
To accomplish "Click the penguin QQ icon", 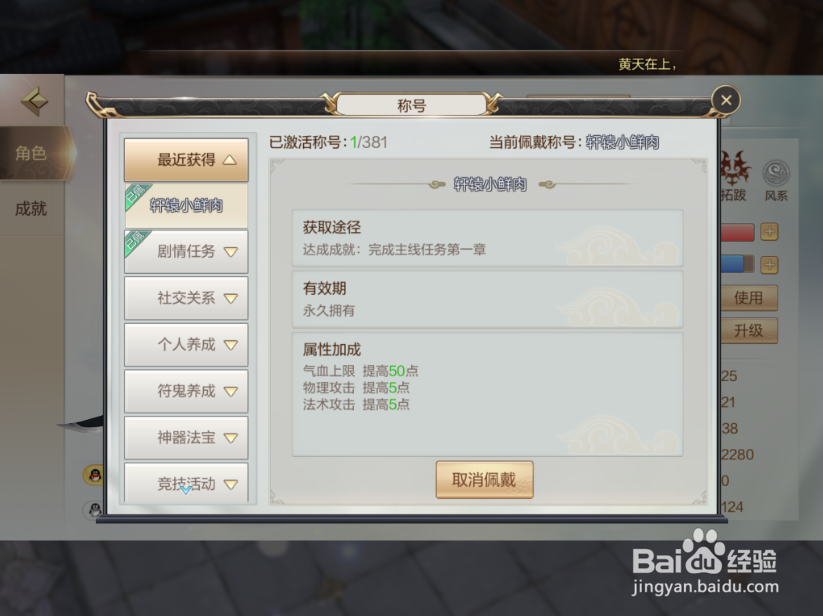I will 94,475.
